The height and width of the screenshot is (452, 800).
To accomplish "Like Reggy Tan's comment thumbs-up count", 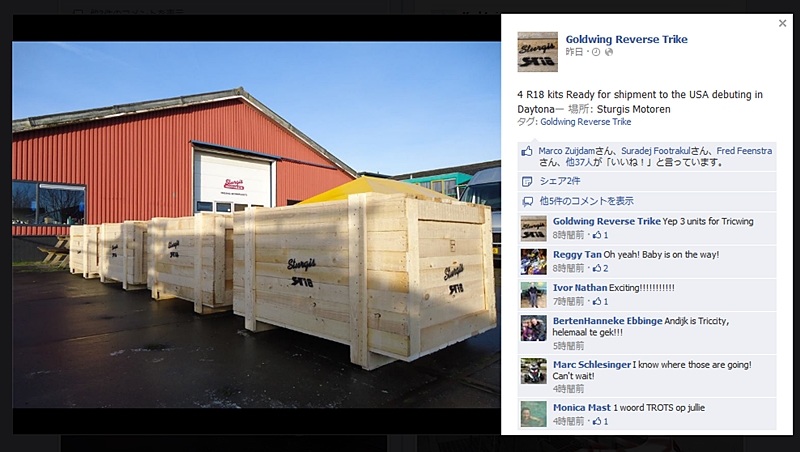I will (x=601, y=268).
